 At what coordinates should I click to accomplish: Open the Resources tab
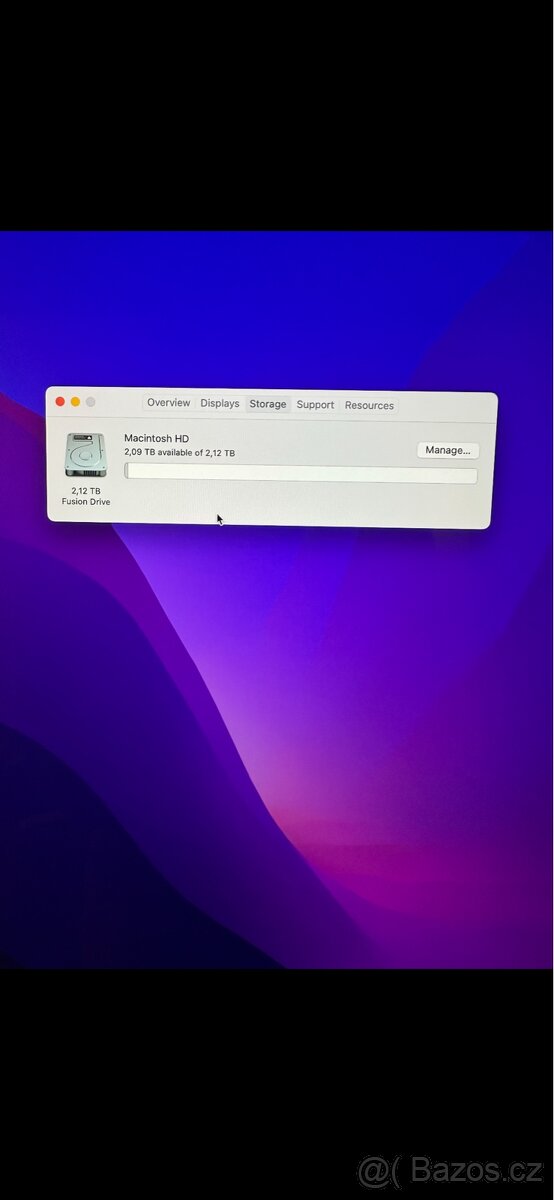click(x=369, y=405)
